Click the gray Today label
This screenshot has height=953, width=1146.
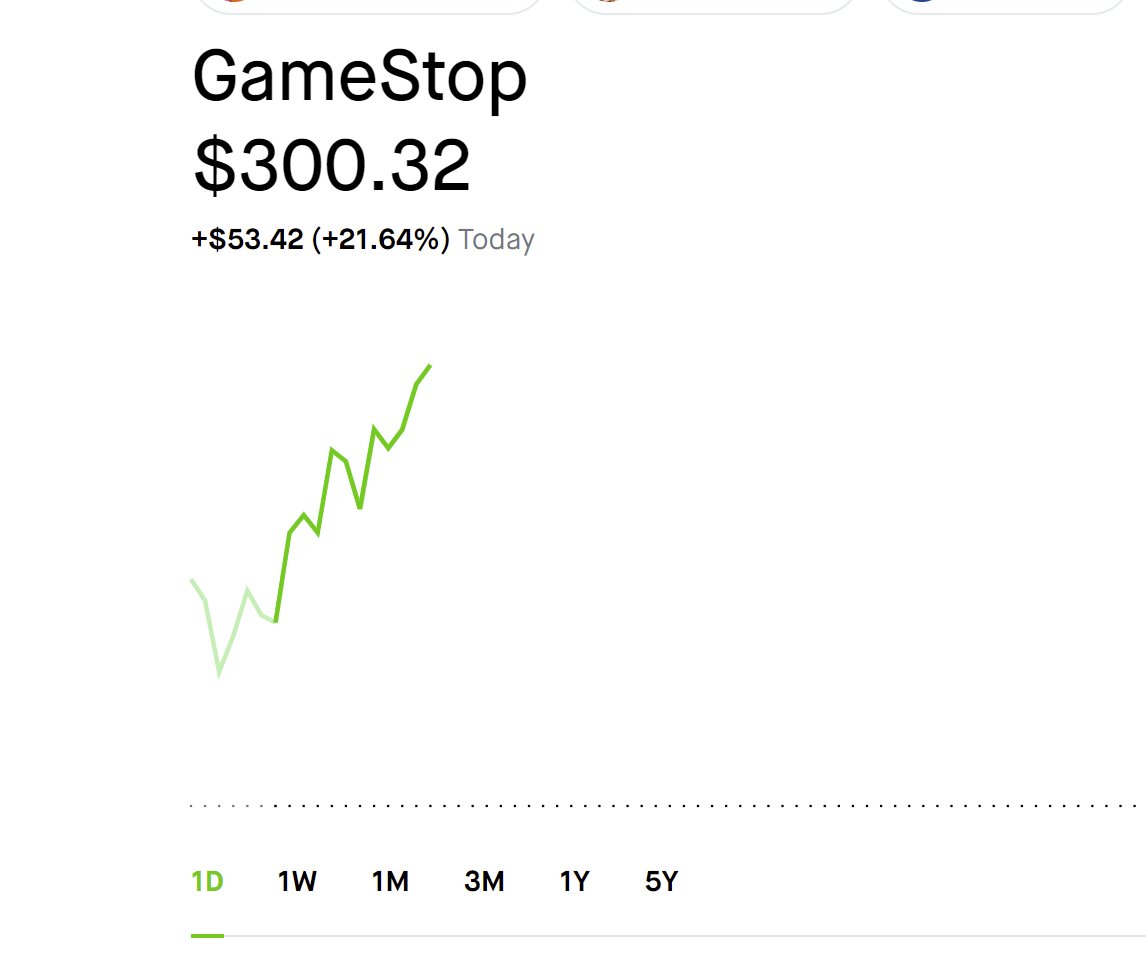click(x=496, y=240)
